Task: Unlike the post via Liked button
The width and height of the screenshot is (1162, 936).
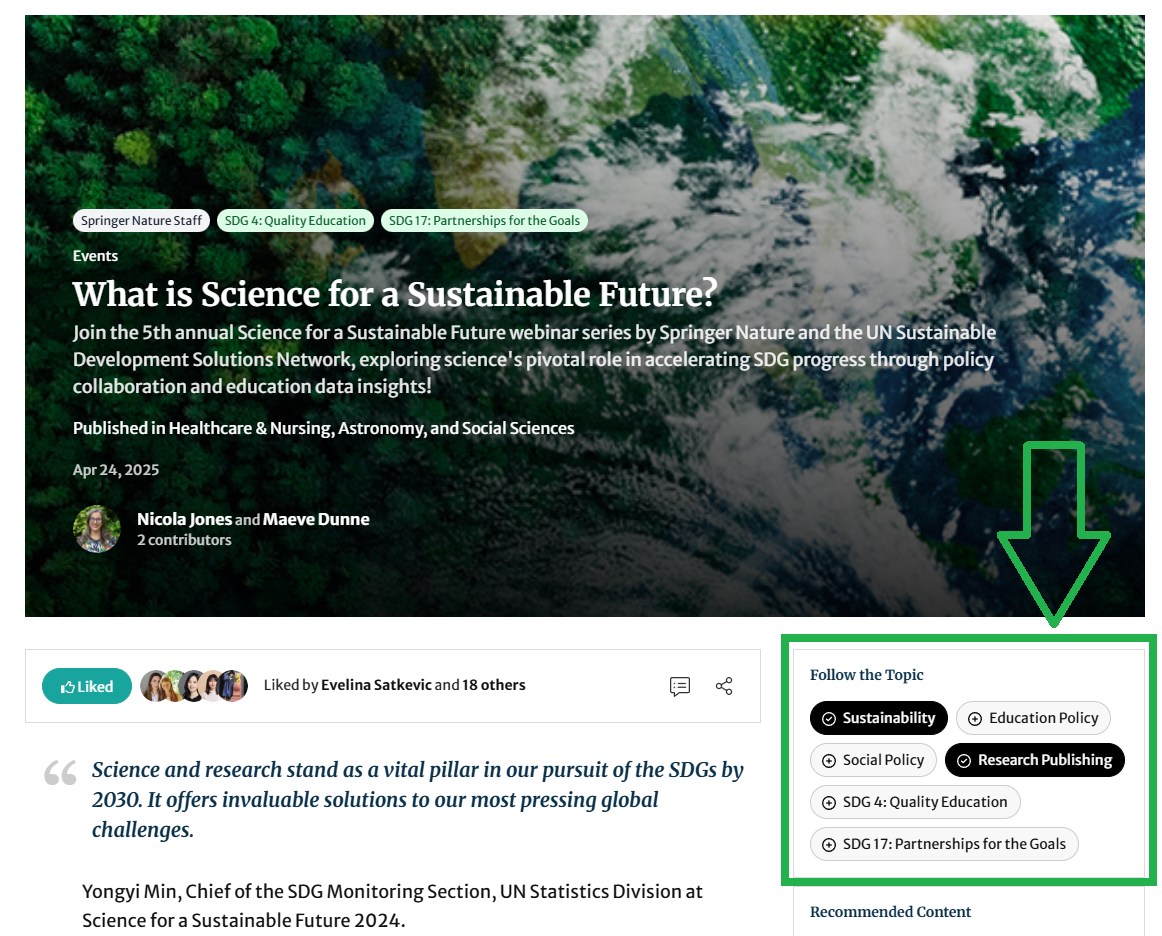Action: click(x=87, y=686)
